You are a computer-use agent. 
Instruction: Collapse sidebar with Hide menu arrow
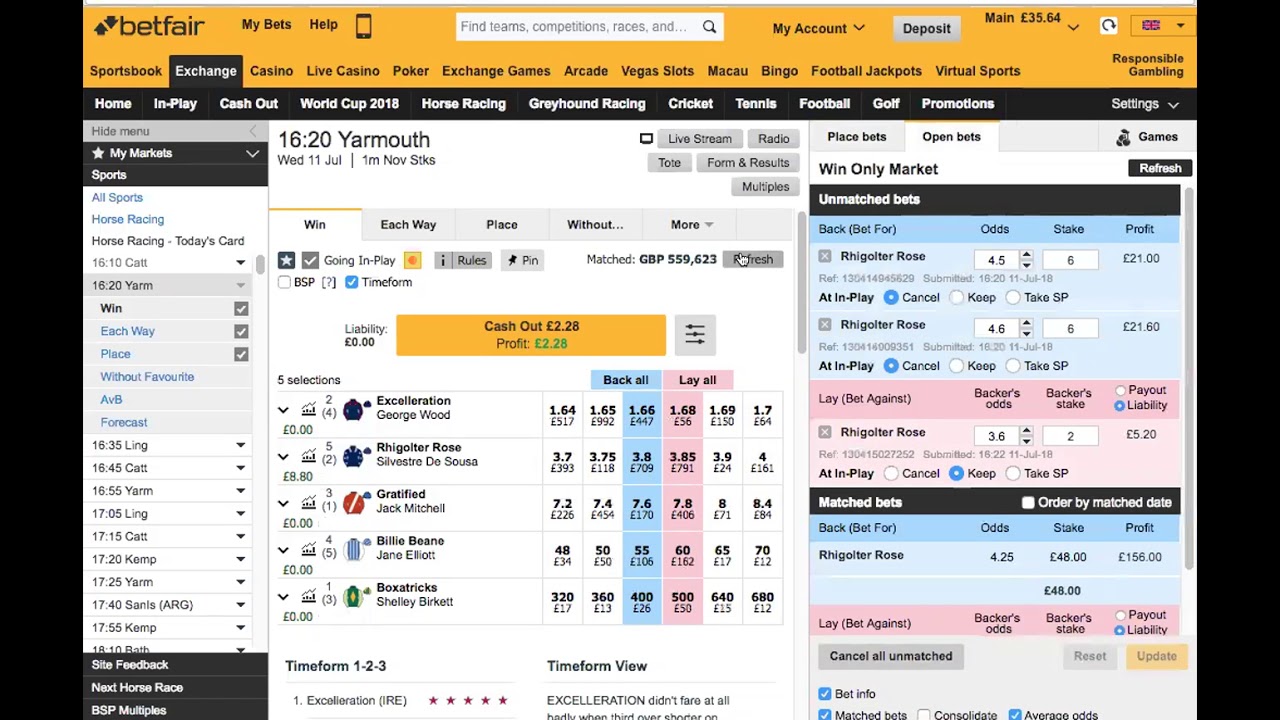point(252,131)
